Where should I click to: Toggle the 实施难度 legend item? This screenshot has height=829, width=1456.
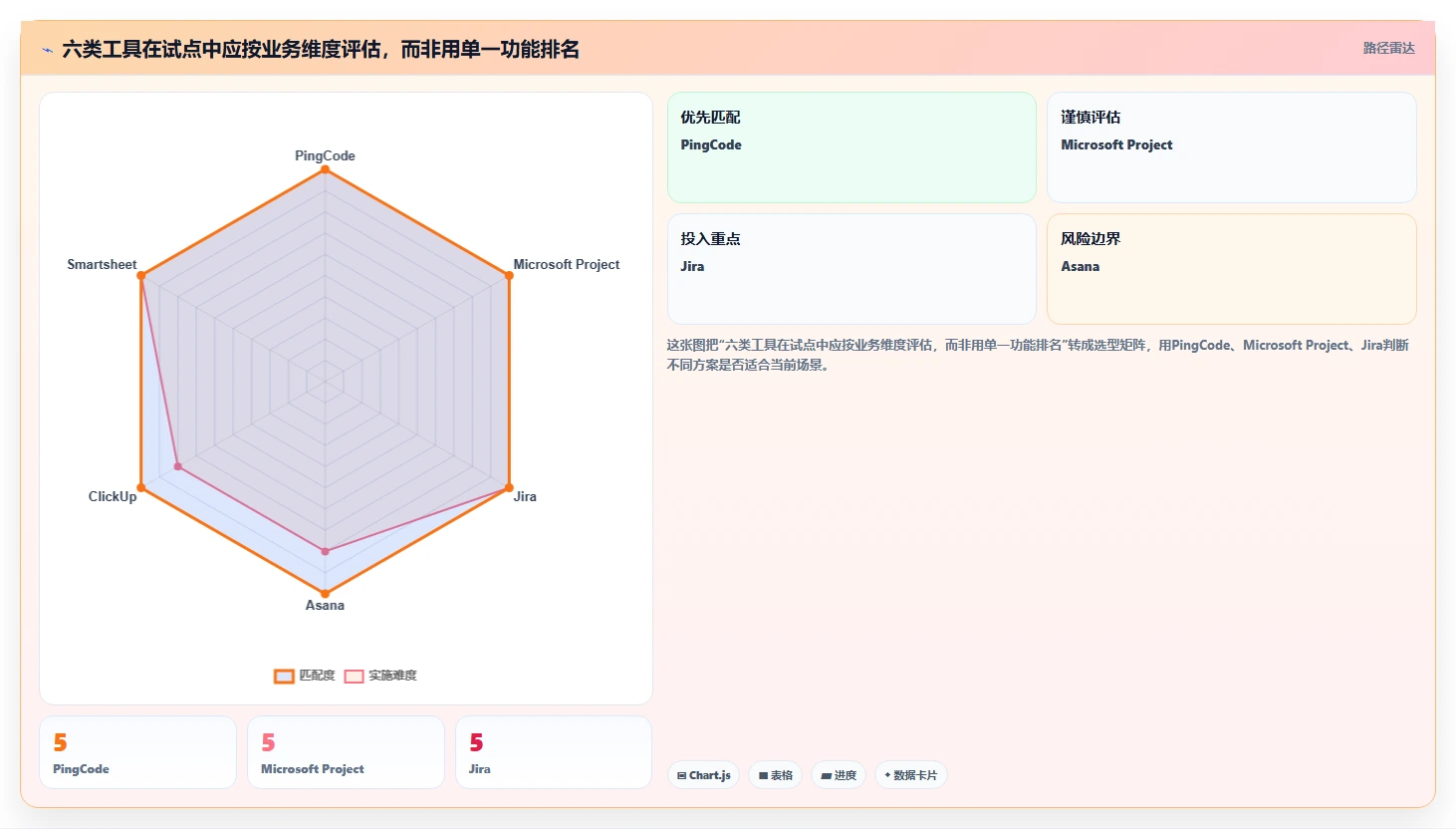[x=380, y=676]
